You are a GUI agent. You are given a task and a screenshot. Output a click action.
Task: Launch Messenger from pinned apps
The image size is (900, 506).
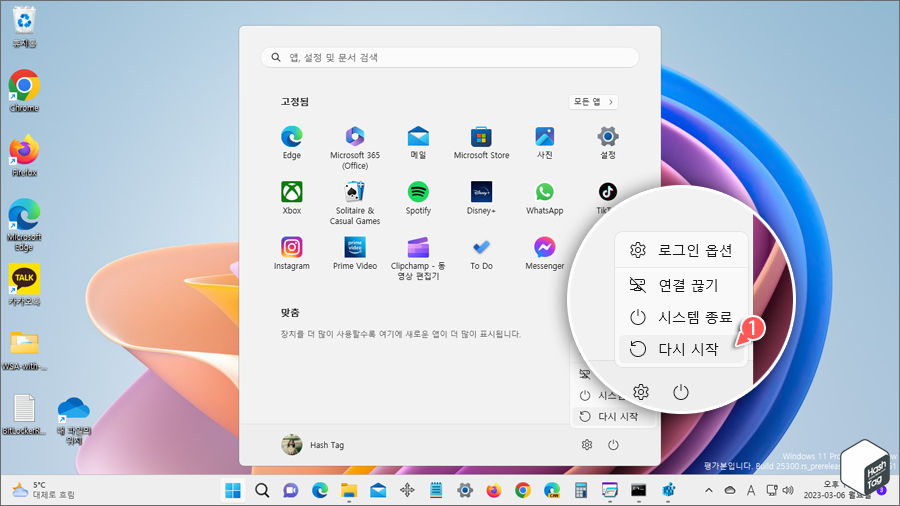tap(544, 253)
